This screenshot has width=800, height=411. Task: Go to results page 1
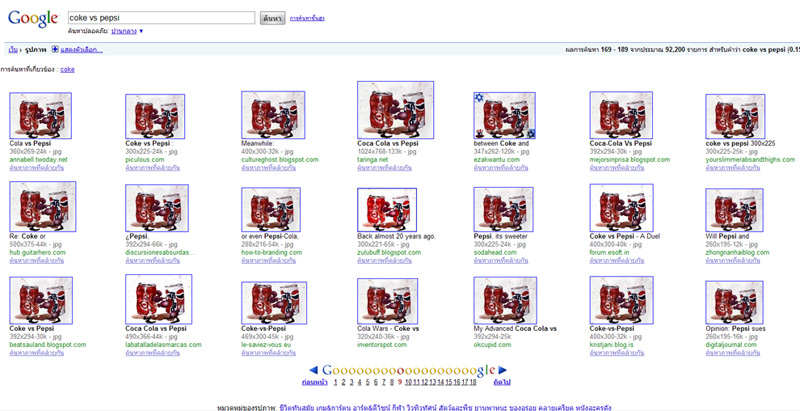pyautogui.click(x=335, y=382)
